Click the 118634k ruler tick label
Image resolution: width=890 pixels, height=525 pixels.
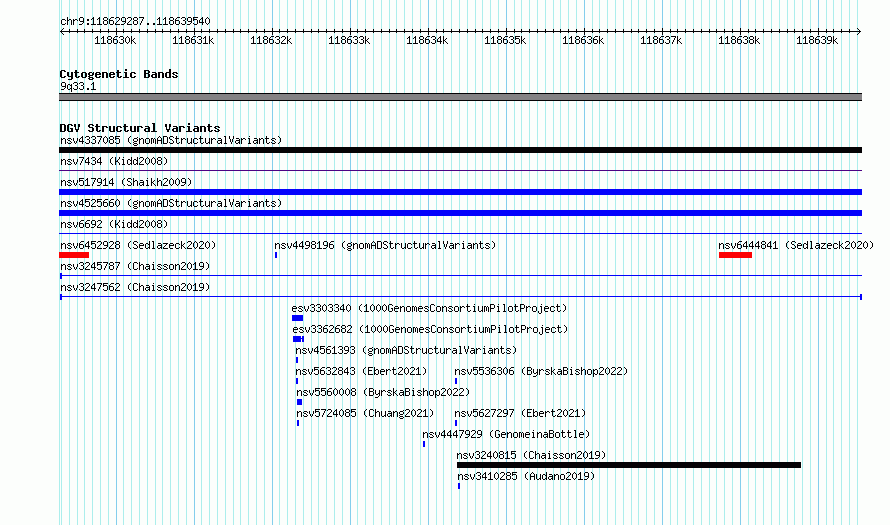[x=427, y=40]
